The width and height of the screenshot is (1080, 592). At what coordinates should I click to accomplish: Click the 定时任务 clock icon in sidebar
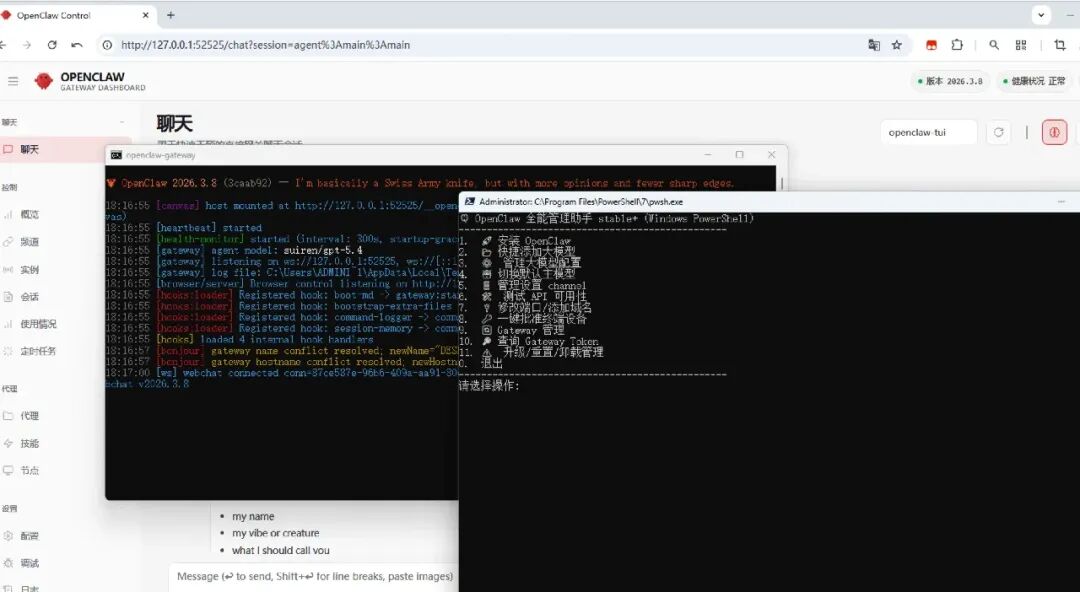coord(8,351)
